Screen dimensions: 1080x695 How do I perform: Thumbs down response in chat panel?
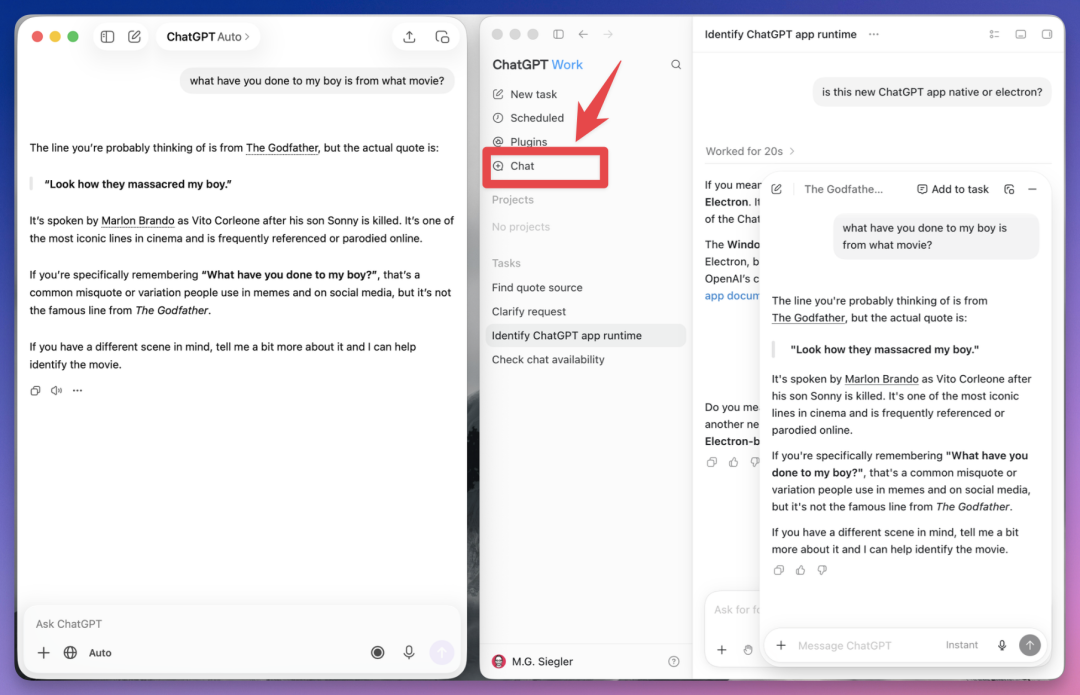click(822, 570)
